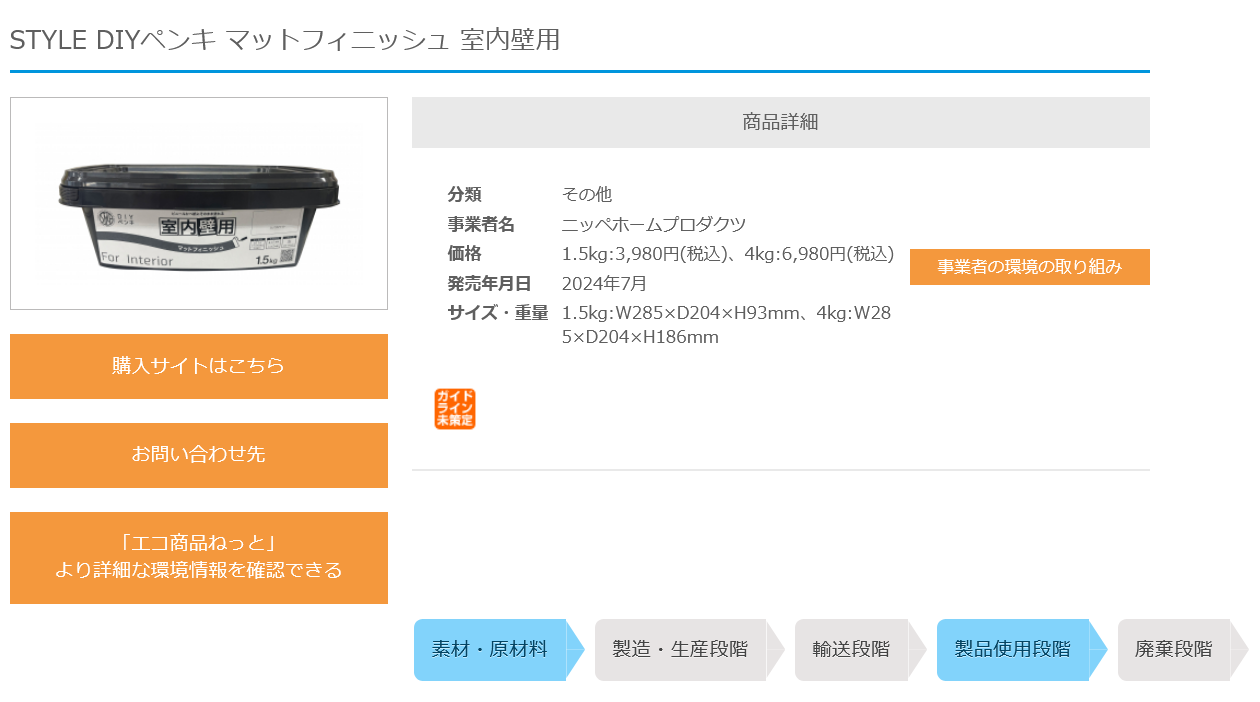Open the paint can product image

point(199,203)
